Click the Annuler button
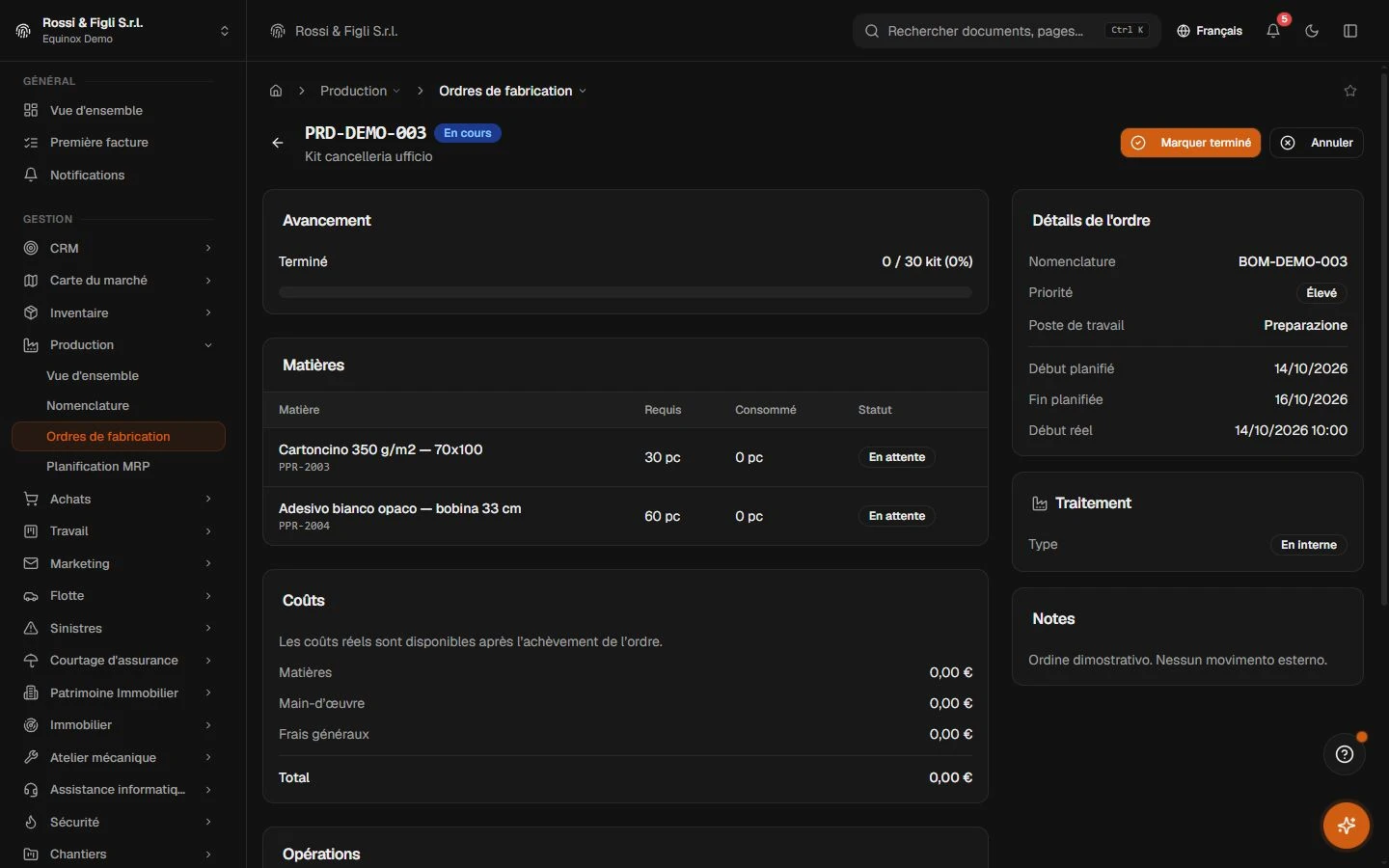Screen dimensions: 1389x868 click(1317, 143)
